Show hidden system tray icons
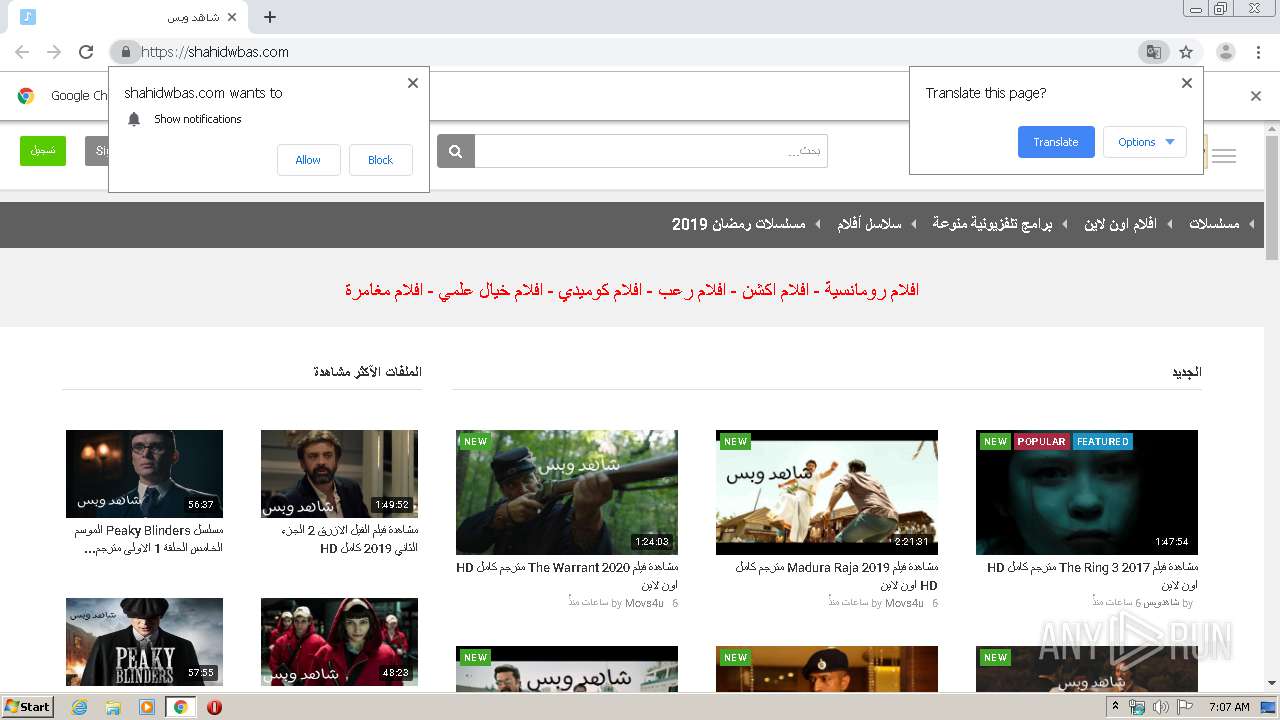 click(x=1117, y=707)
